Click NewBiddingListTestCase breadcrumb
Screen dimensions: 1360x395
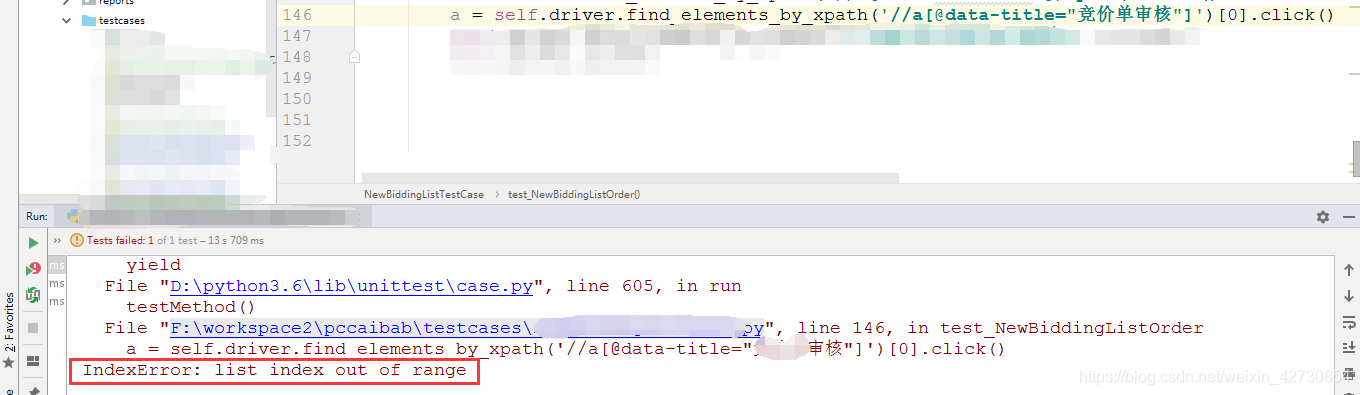coord(423,194)
